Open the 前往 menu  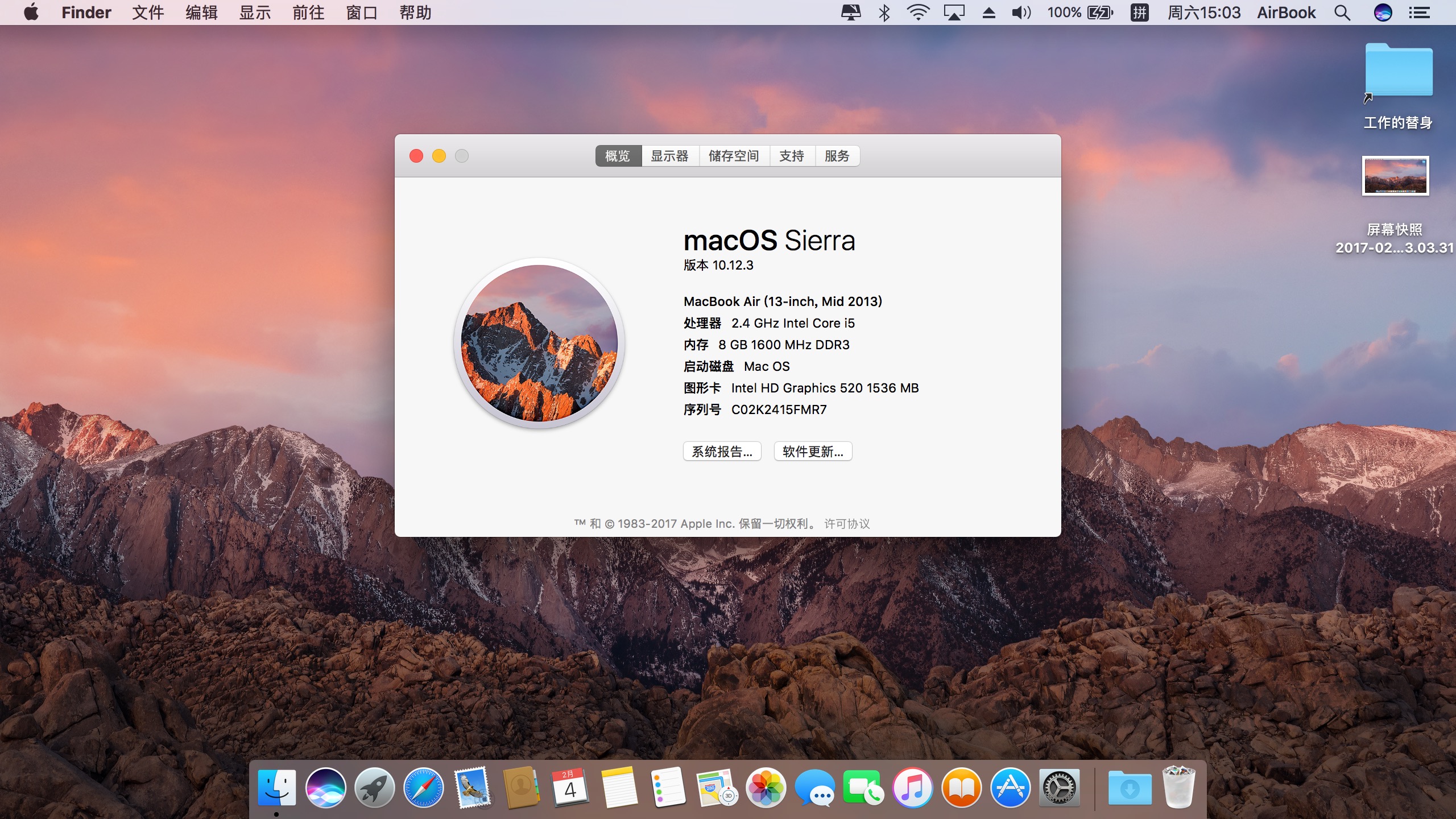(x=308, y=13)
